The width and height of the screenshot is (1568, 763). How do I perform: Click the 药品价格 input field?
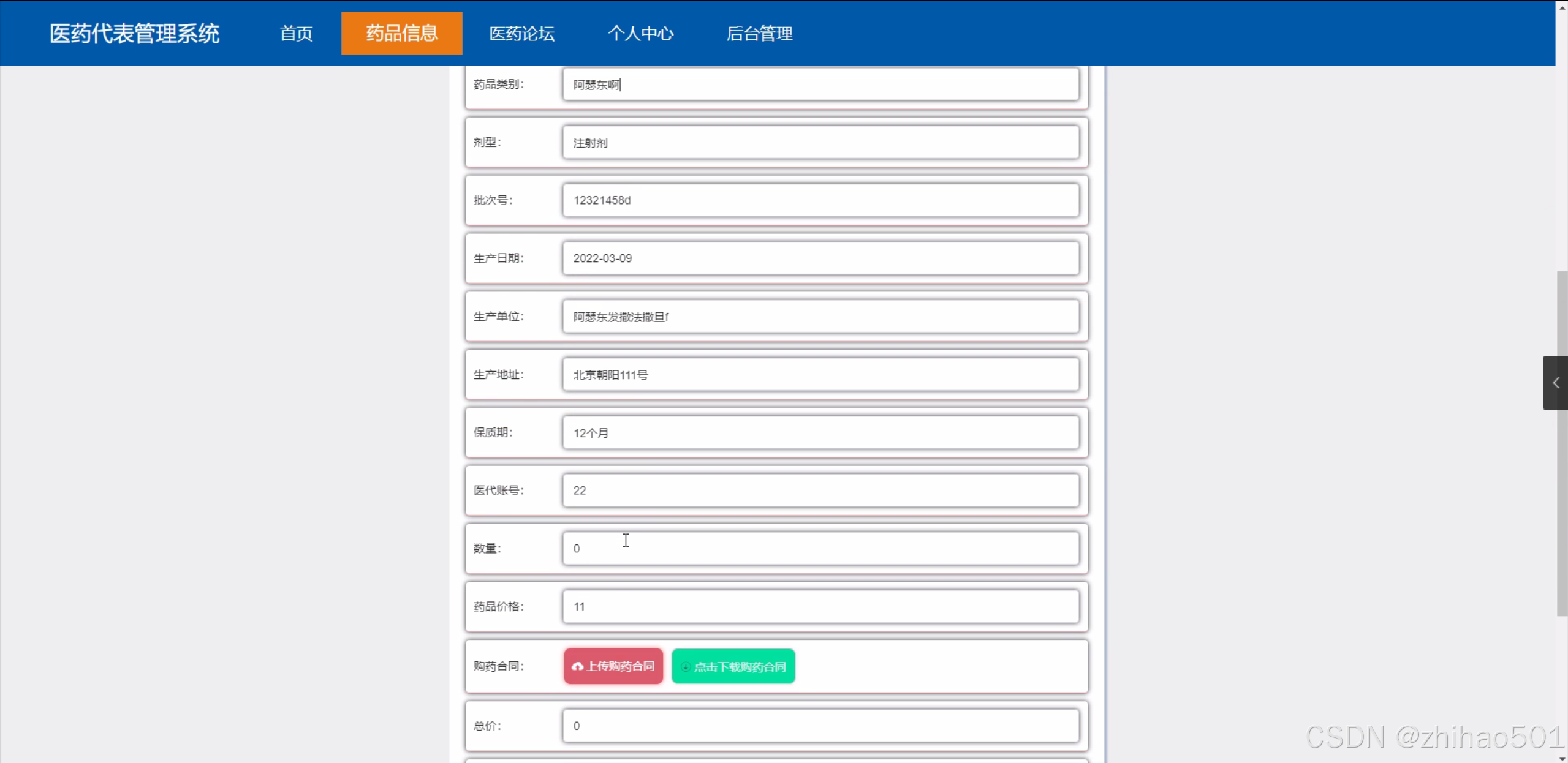tap(820, 606)
